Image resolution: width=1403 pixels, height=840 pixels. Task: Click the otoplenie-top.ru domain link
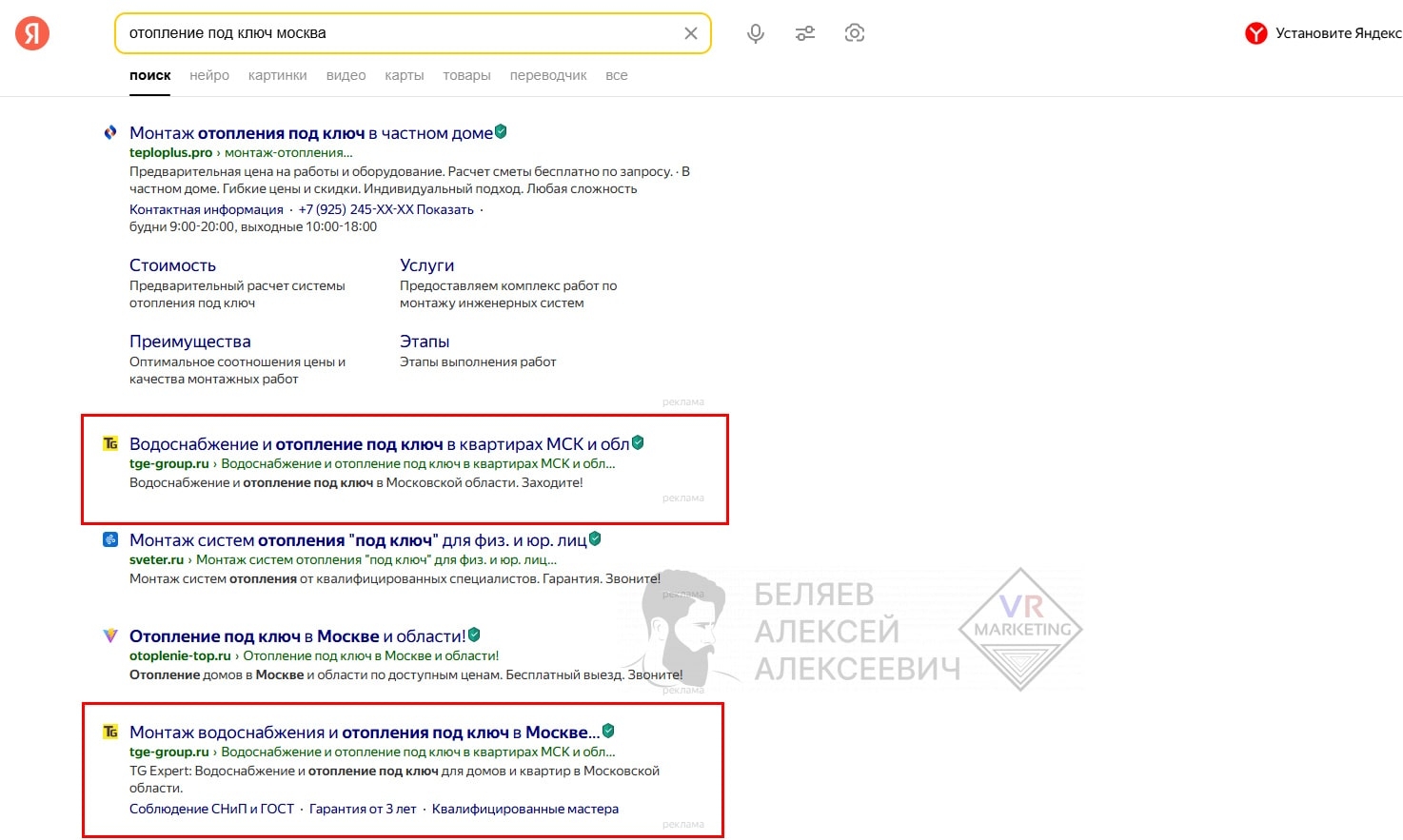coord(180,655)
